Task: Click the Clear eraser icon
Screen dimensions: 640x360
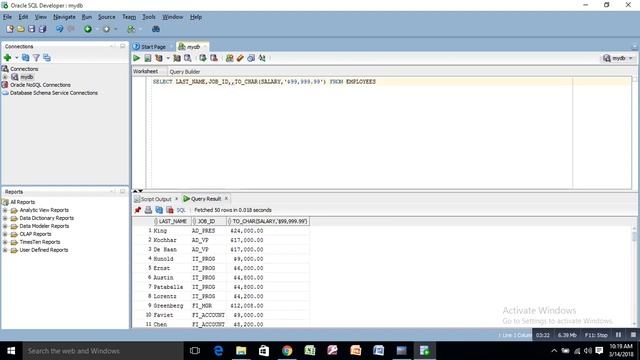Action: click(x=240, y=58)
